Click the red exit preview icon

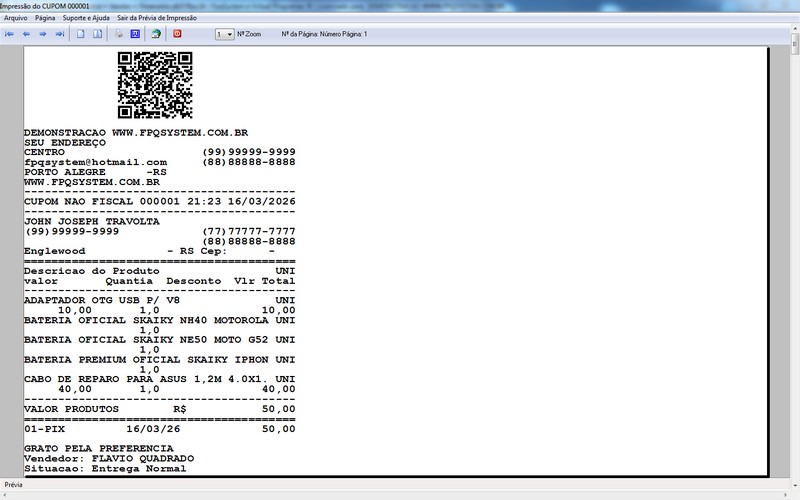click(177, 34)
